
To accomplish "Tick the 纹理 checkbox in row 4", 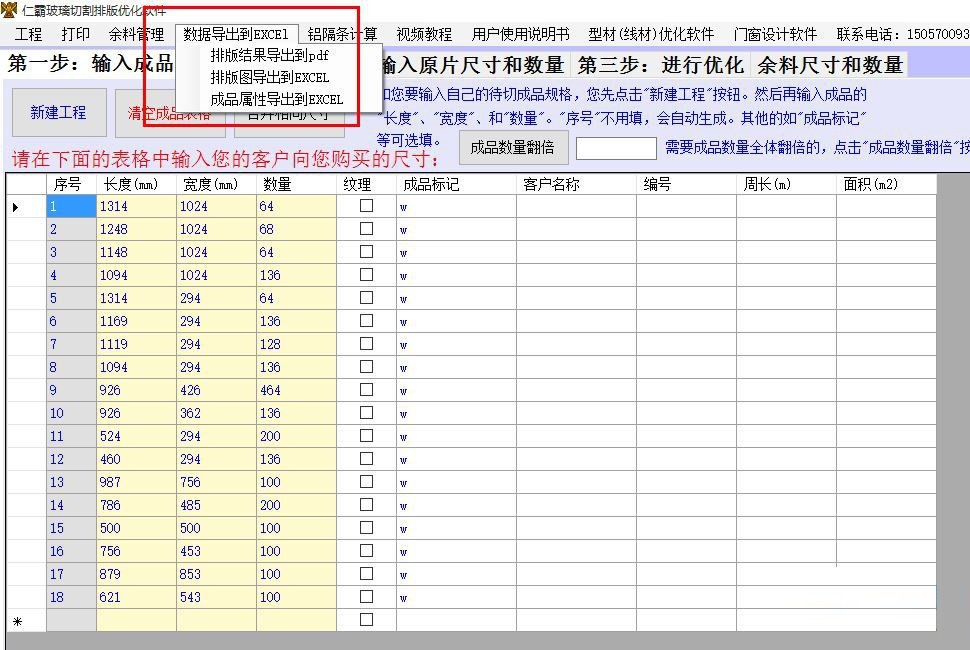I will pos(366,275).
